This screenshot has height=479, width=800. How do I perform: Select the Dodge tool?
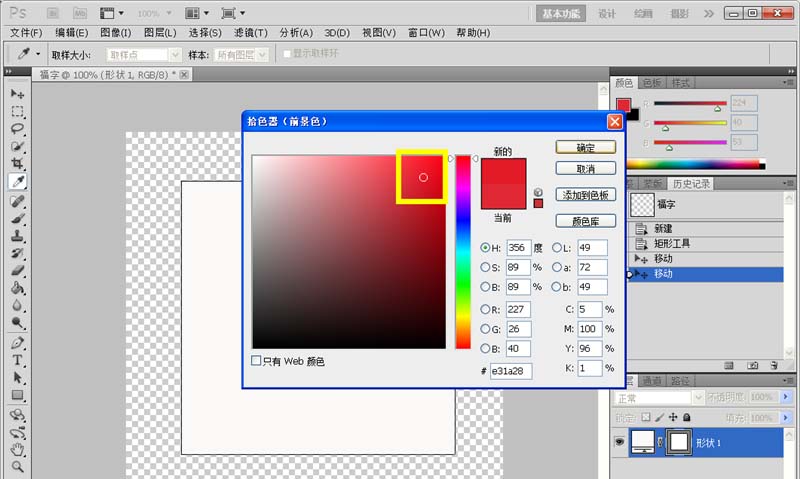coord(17,322)
